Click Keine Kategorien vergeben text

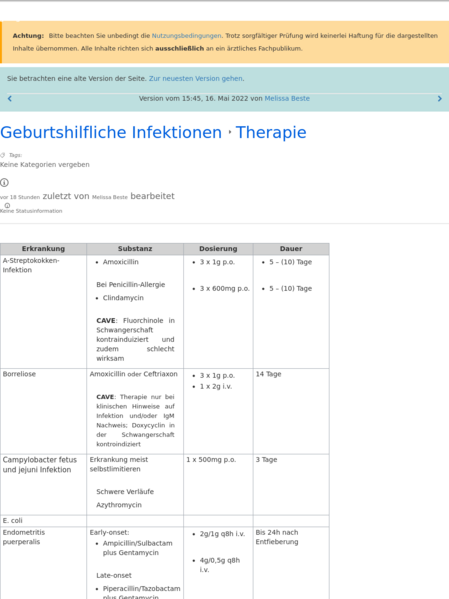coord(45,165)
